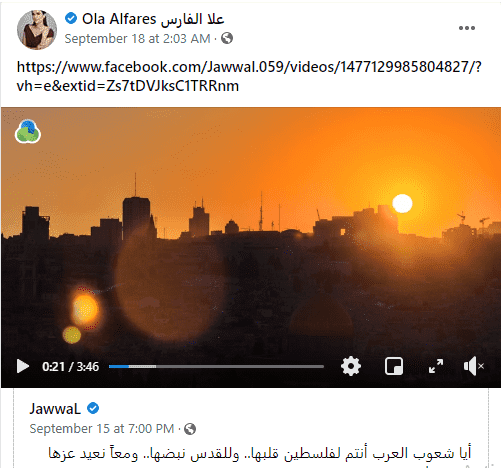Expand video to fullscreen
The width and height of the screenshot is (504, 474).
tap(437, 368)
